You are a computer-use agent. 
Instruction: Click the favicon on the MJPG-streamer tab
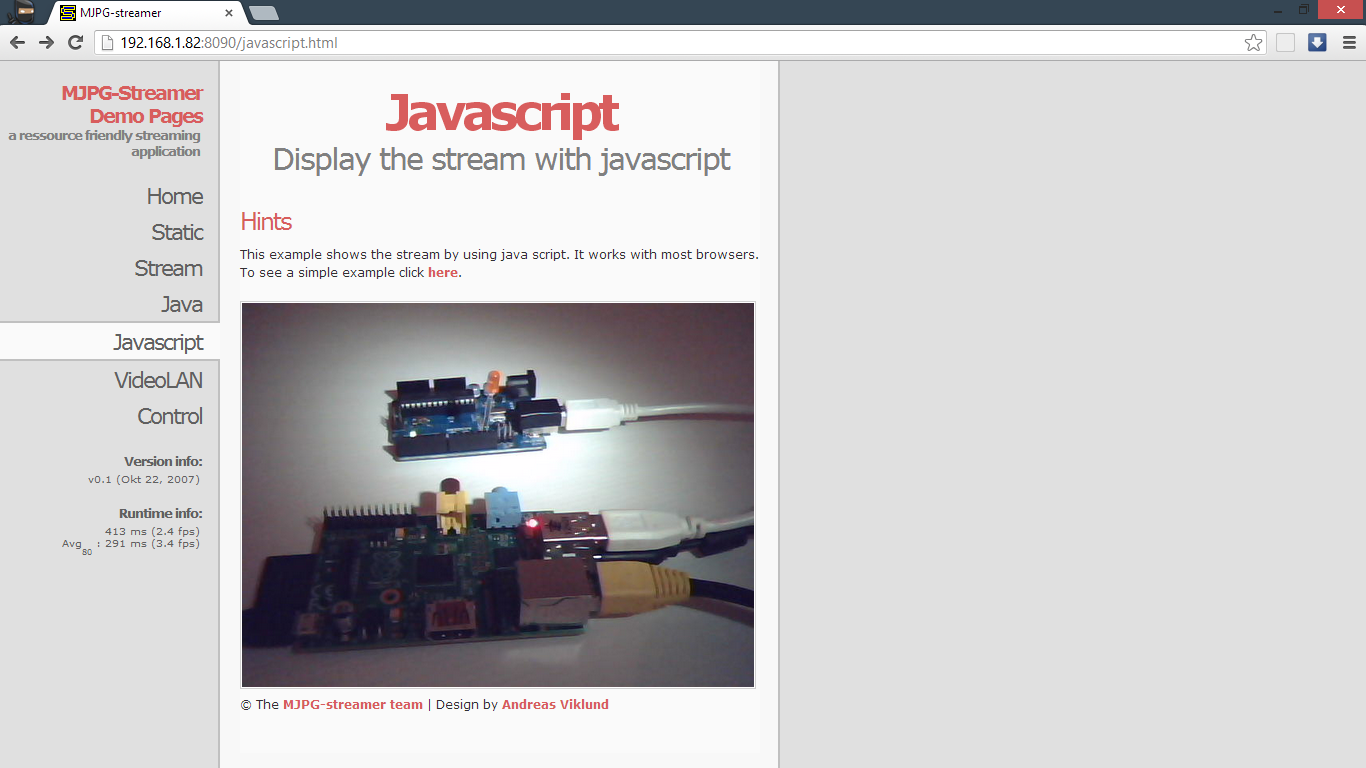tap(66, 14)
